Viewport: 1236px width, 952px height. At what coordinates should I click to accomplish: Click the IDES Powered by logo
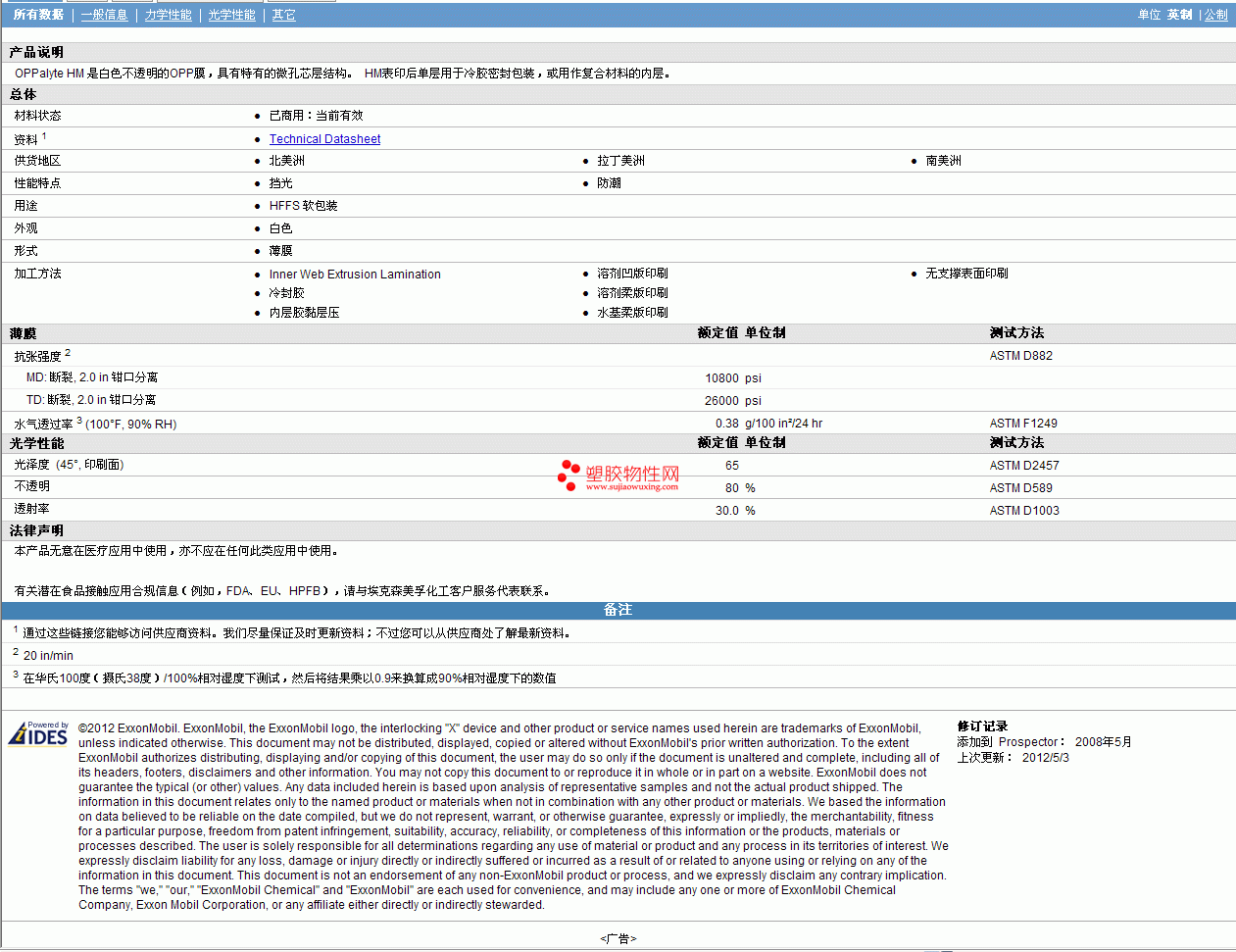[x=38, y=733]
